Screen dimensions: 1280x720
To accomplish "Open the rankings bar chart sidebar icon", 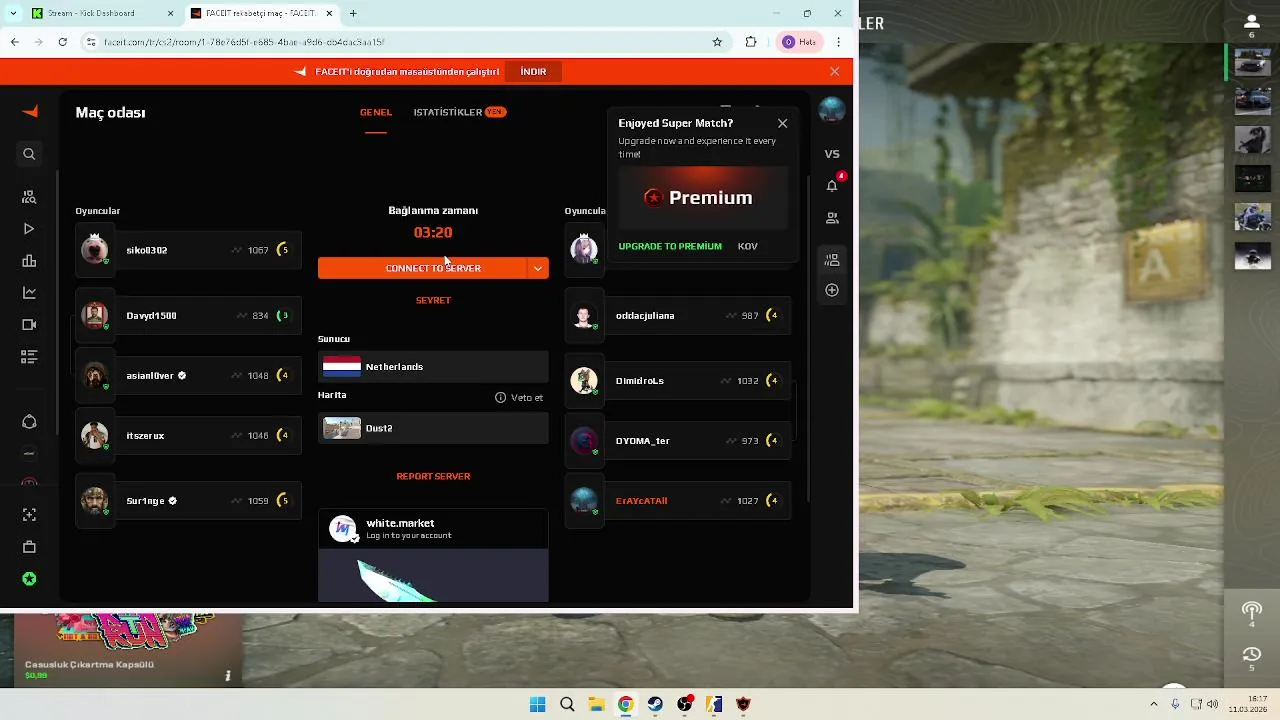I will 29,261.
